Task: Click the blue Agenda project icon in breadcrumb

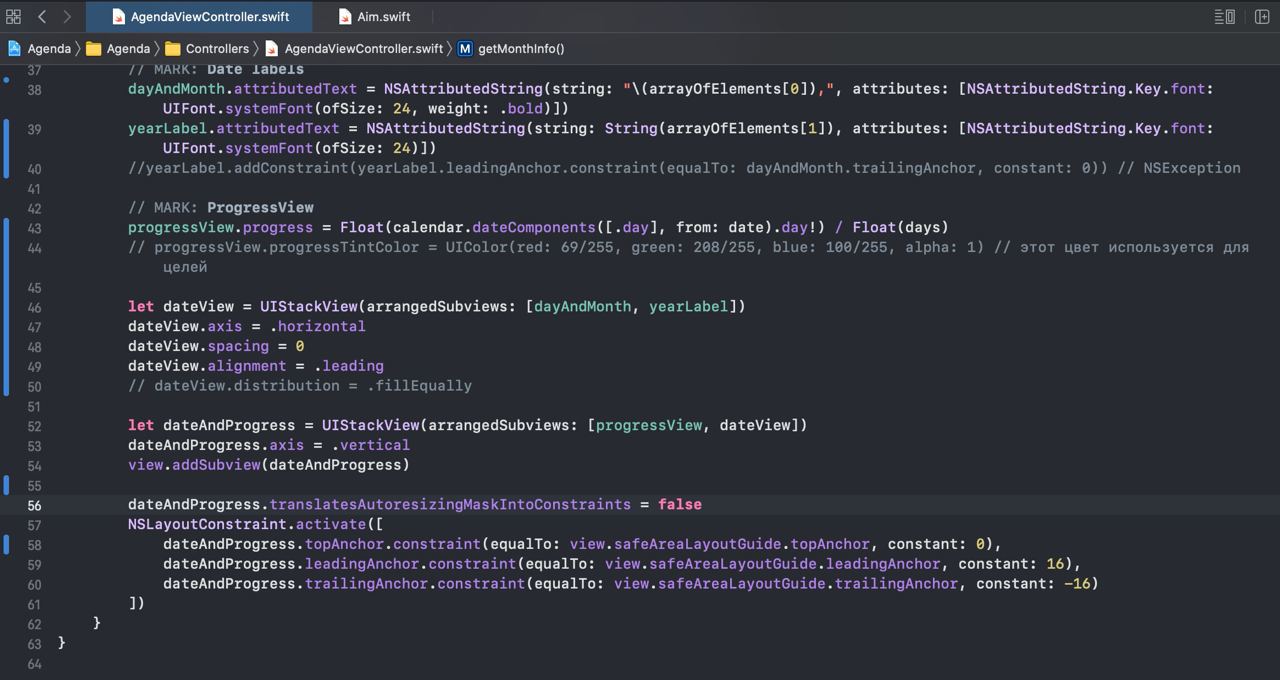Action: click(x=14, y=48)
